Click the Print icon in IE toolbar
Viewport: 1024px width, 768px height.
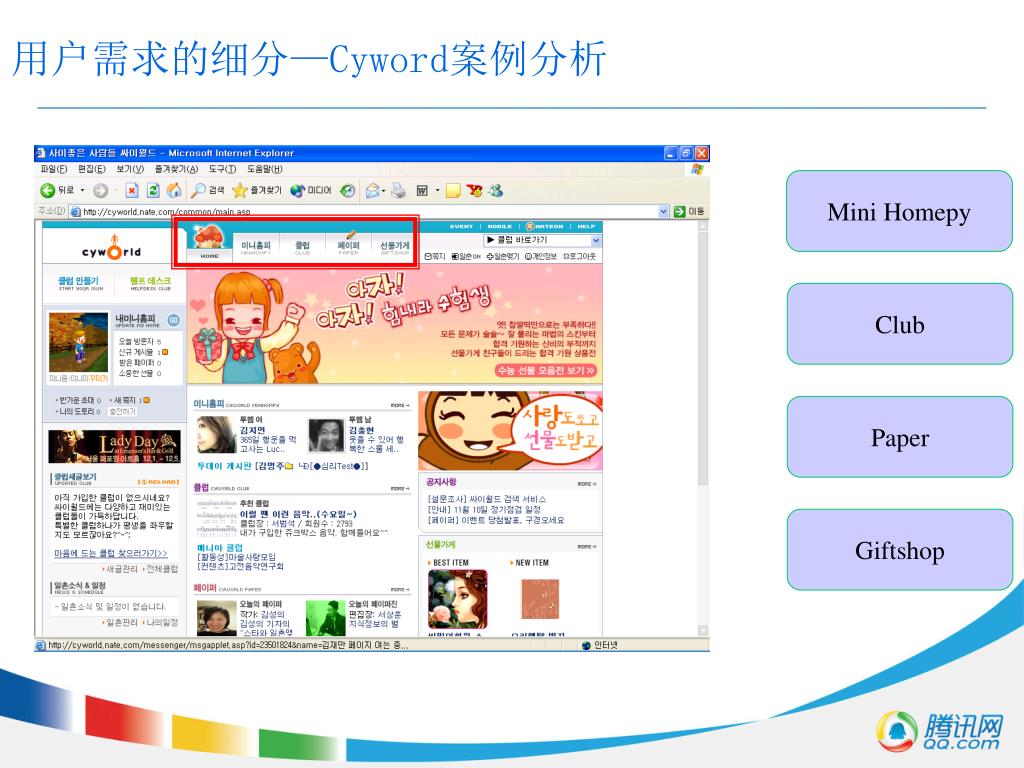tap(398, 190)
